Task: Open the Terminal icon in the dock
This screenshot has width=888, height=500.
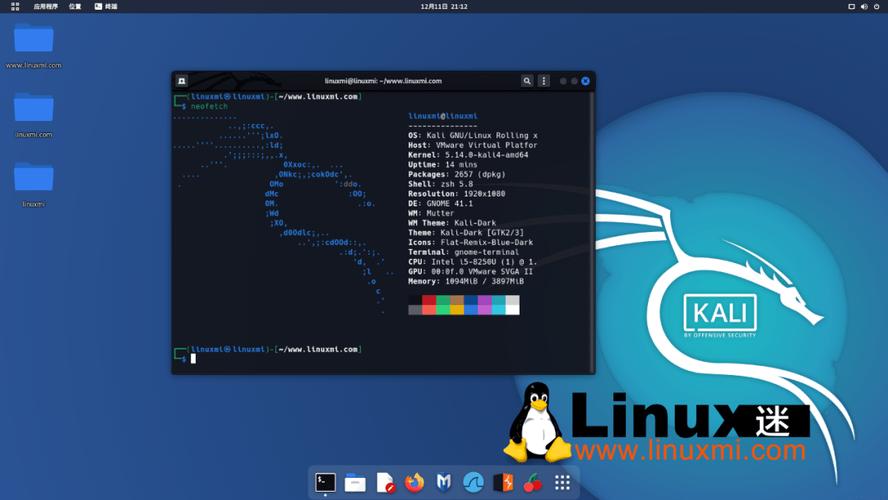Action: (x=325, y=482)
